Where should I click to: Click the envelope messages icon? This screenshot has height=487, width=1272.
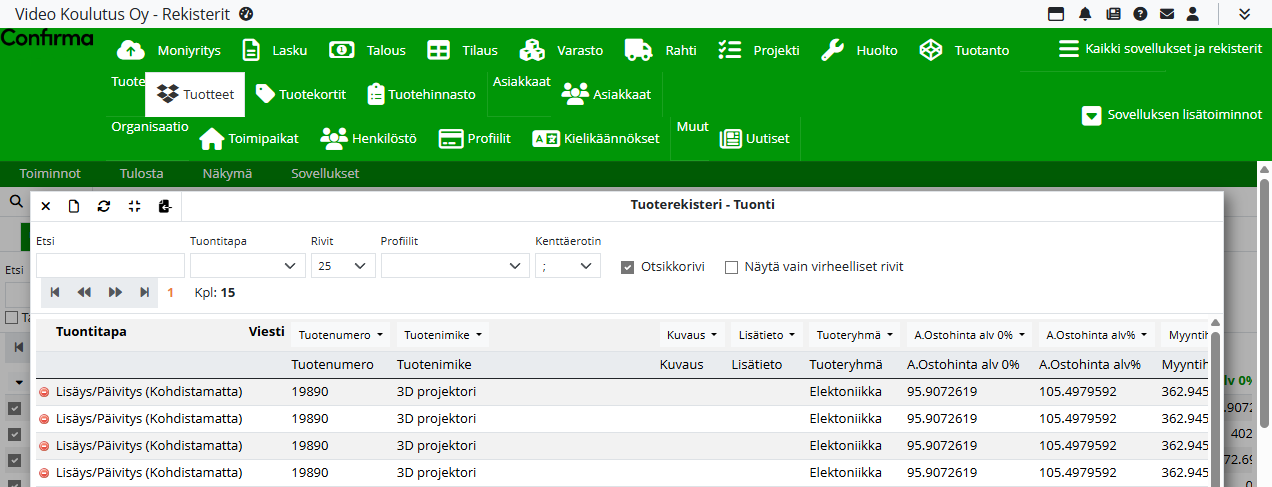[x=1166, y=14]
